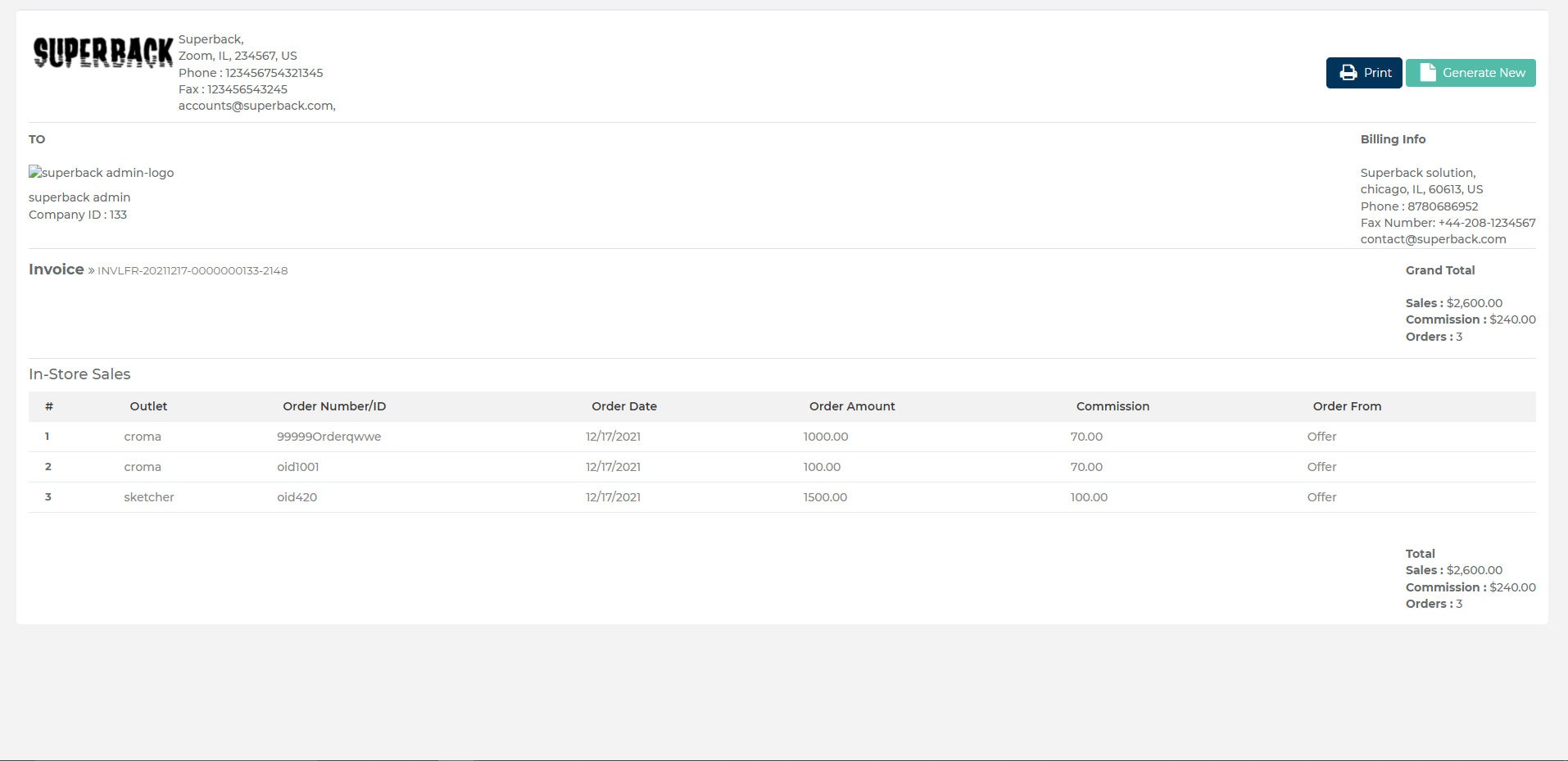
Task: Click order amount 100.00 for oid1001
Action: coord(822,467)
